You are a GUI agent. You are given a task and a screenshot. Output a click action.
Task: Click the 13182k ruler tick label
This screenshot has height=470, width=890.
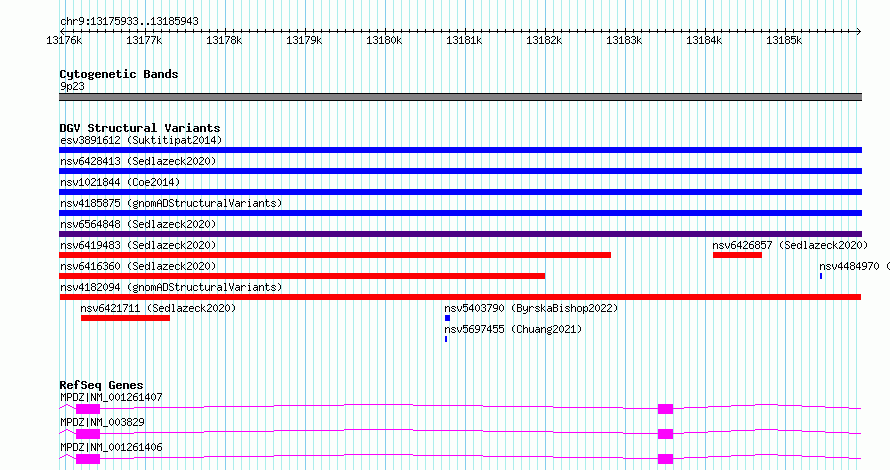[544, 40]
